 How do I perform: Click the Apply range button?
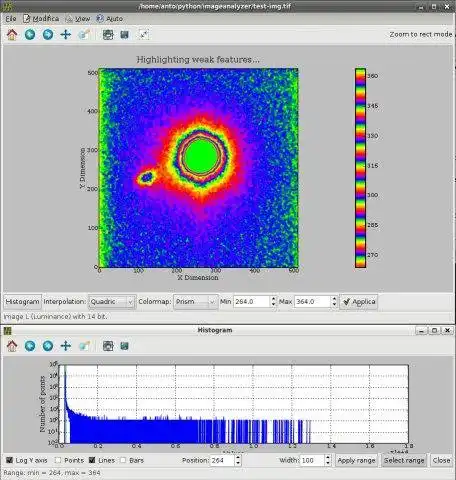(356, 461)
